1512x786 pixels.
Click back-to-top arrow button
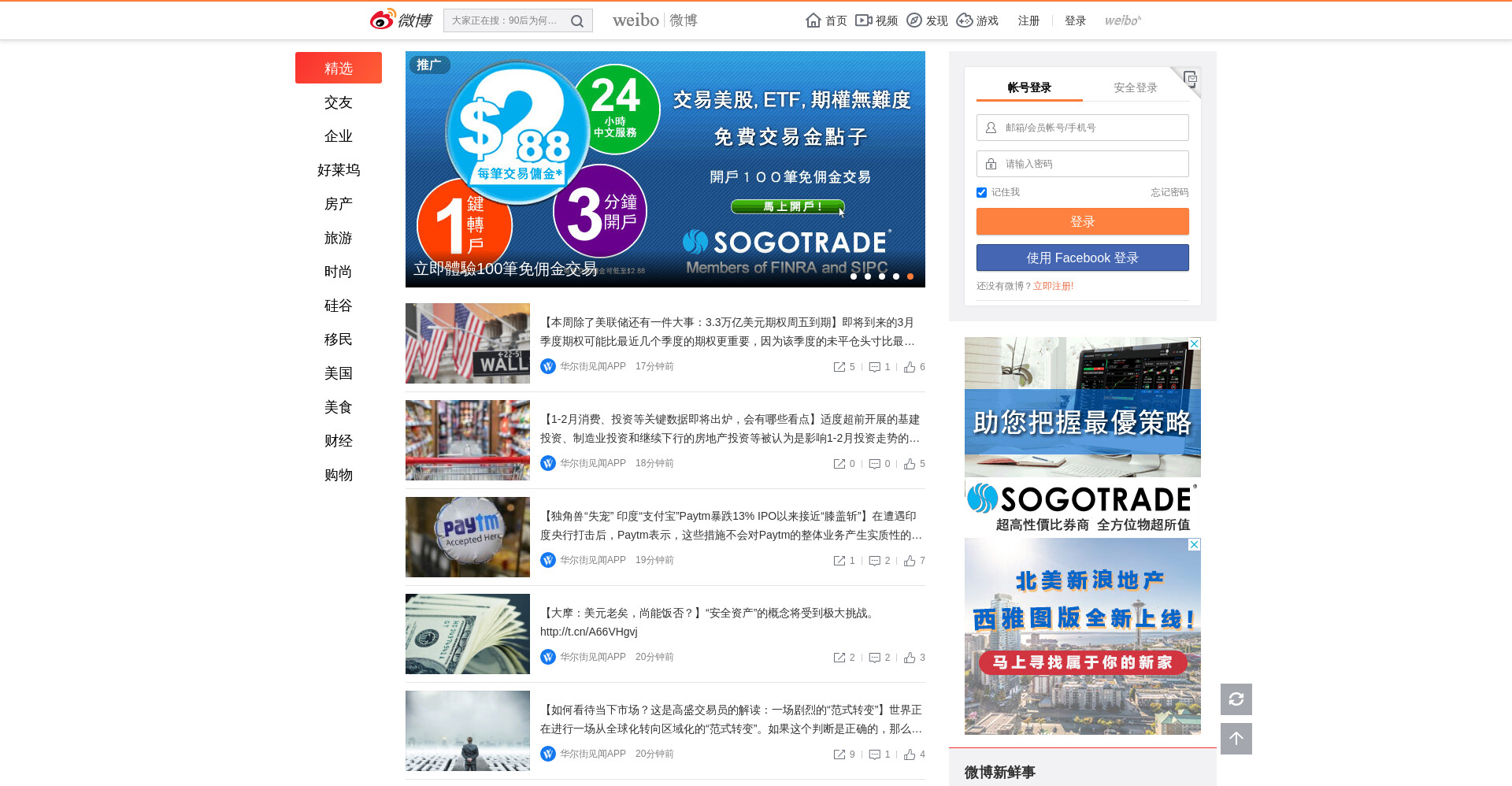pos(1236,739)
